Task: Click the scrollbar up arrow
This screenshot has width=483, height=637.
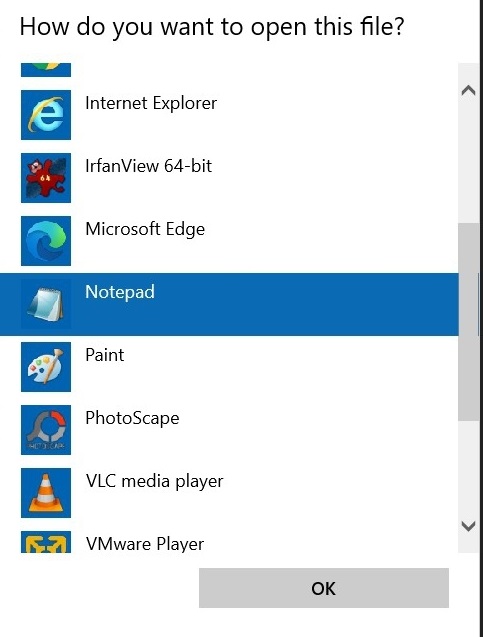Action: [468, 90]
